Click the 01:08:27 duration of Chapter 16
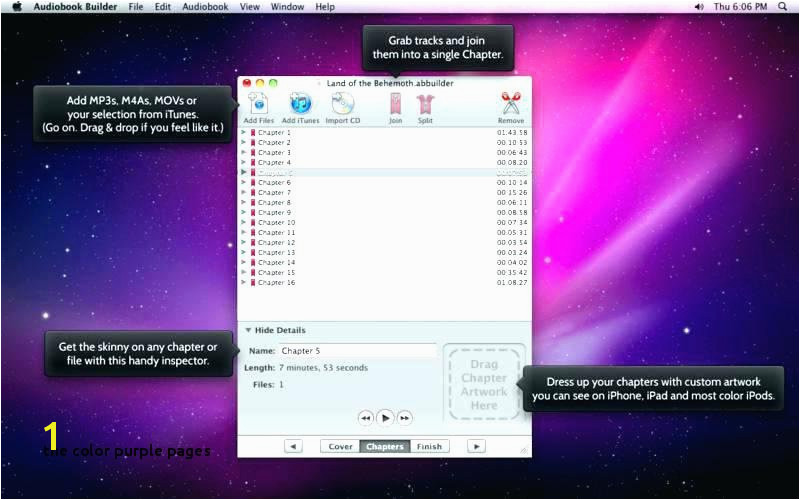800x500 pixels. tap(512, 283)
